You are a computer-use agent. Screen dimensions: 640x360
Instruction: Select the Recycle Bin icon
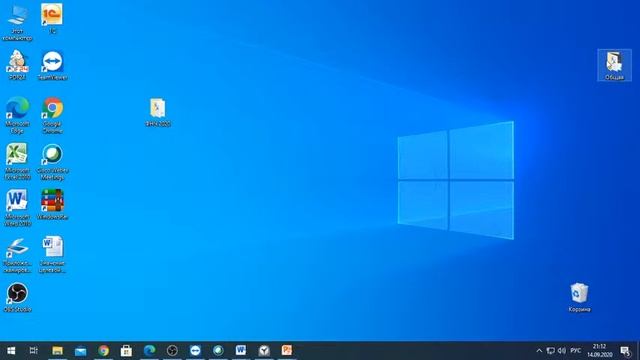[x=579, y=298]
